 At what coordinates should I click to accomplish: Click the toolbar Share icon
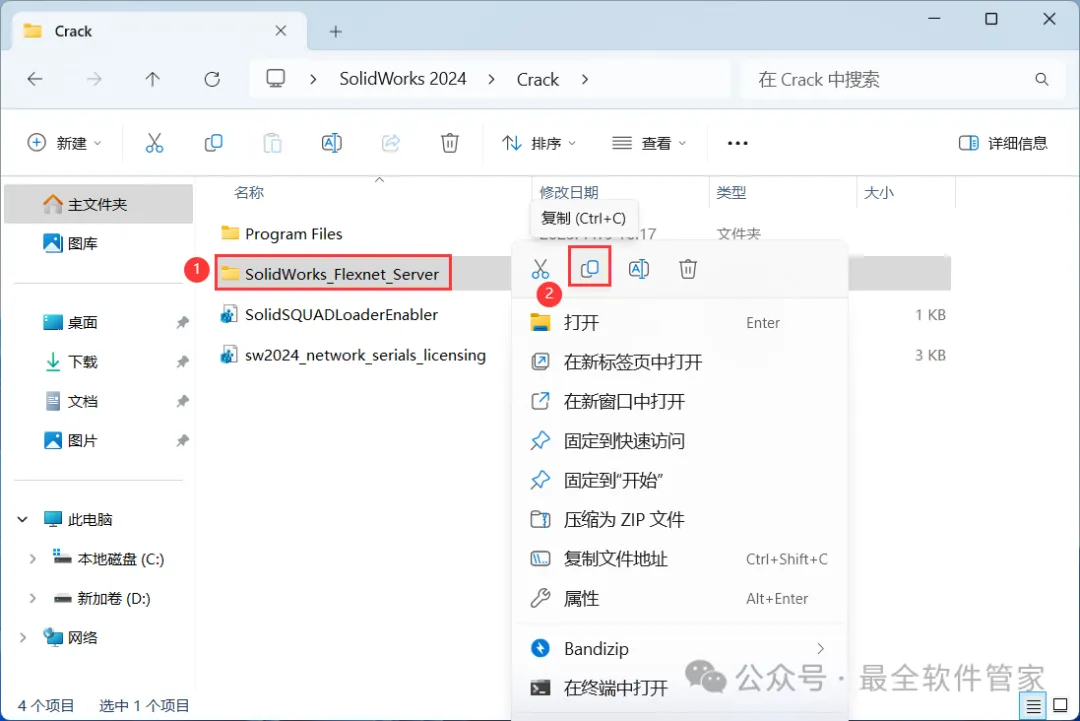(391, 143)
